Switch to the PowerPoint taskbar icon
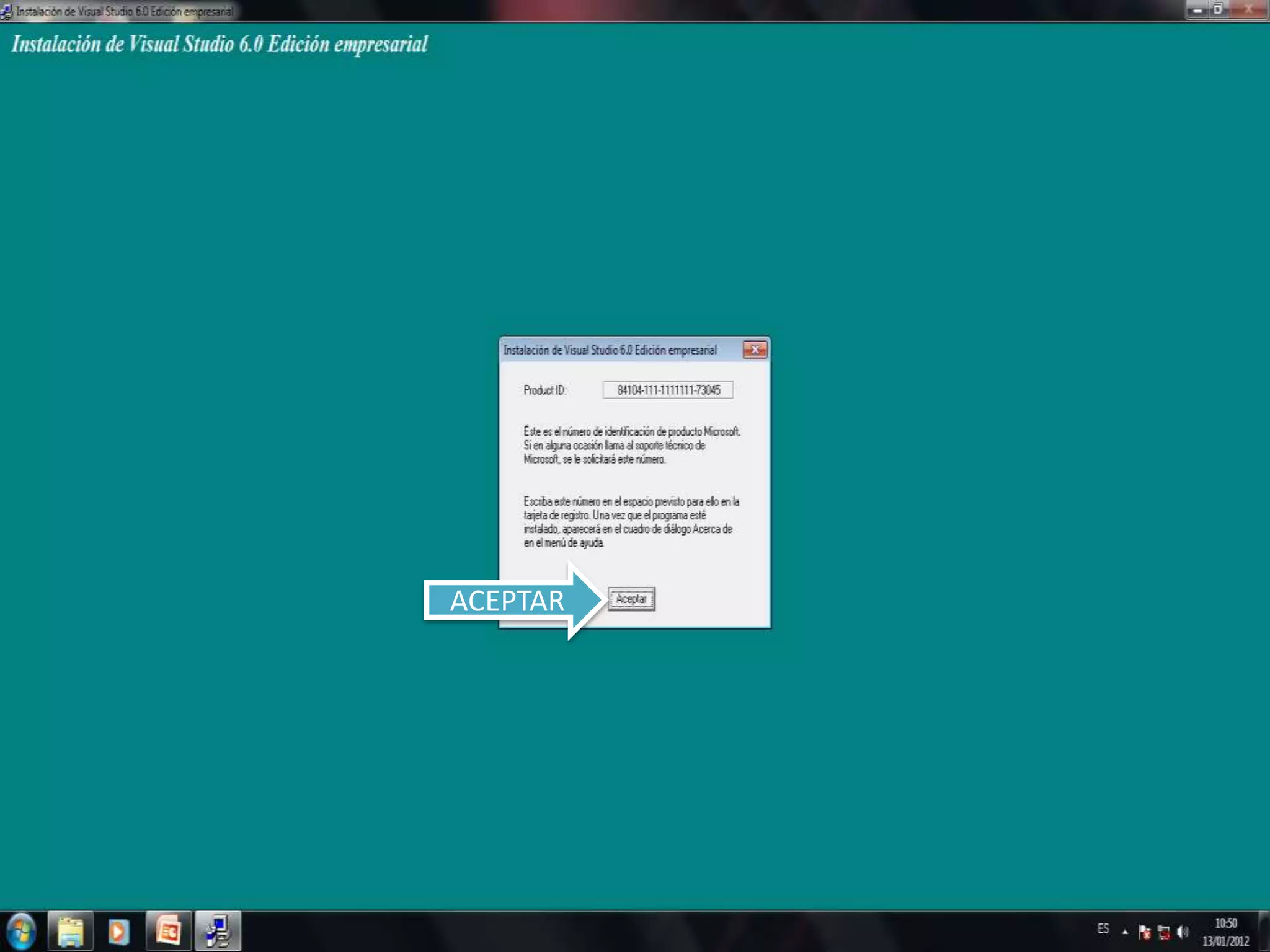Image resolution: width=1270 pixels, height=952 pixels. point(168,931)
